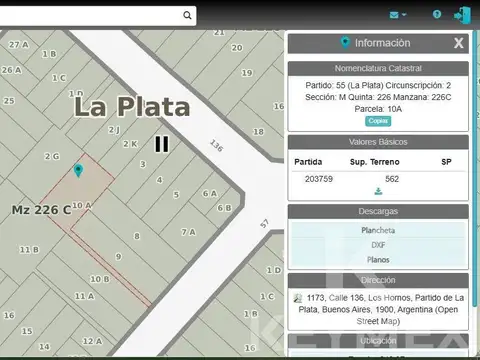
Task: Click the download icon under Partida
Action: 378,191
